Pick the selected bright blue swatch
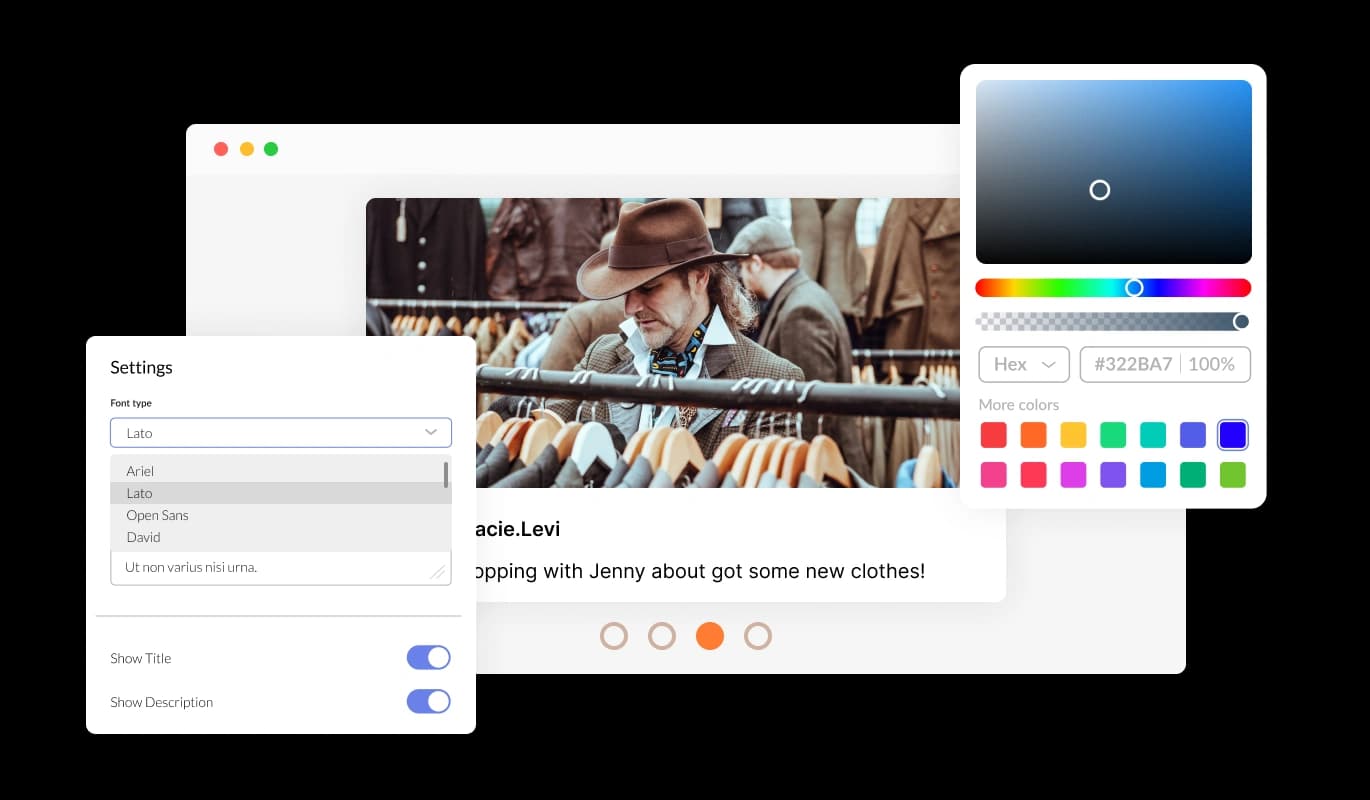The image size is (1370, 800). [1233, 435]
